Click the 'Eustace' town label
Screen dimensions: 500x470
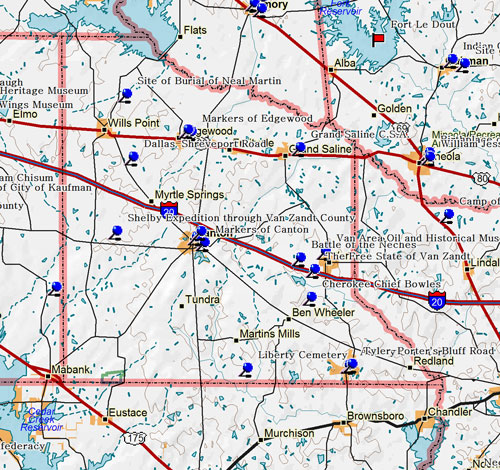(x=128, y=413)
